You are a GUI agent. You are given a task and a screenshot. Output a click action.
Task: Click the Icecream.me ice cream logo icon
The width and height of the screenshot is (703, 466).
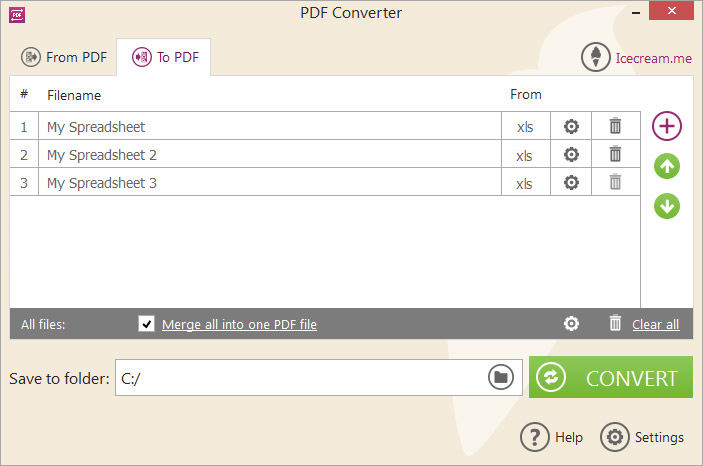[x=596, y=57]
